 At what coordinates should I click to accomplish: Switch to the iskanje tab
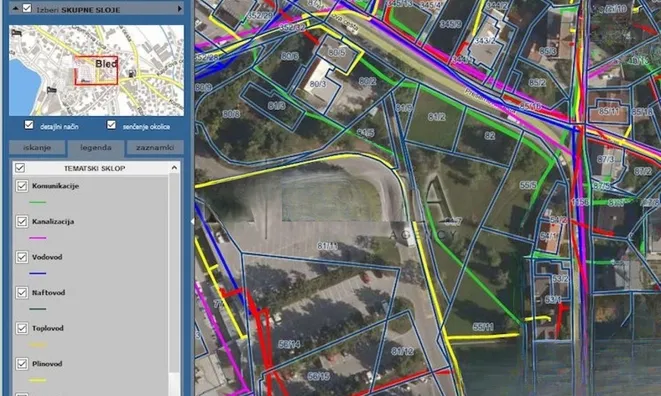click(x=37, y=148)
